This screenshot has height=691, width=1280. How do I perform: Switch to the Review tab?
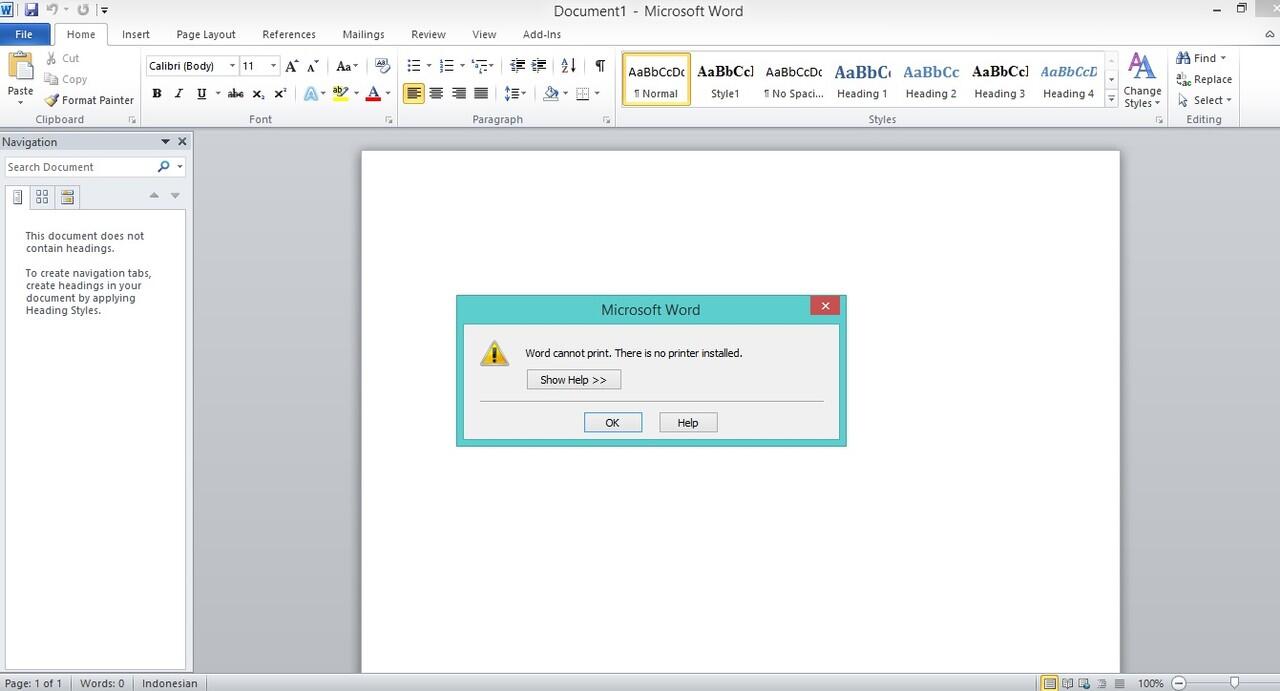(x=428, y=34)
